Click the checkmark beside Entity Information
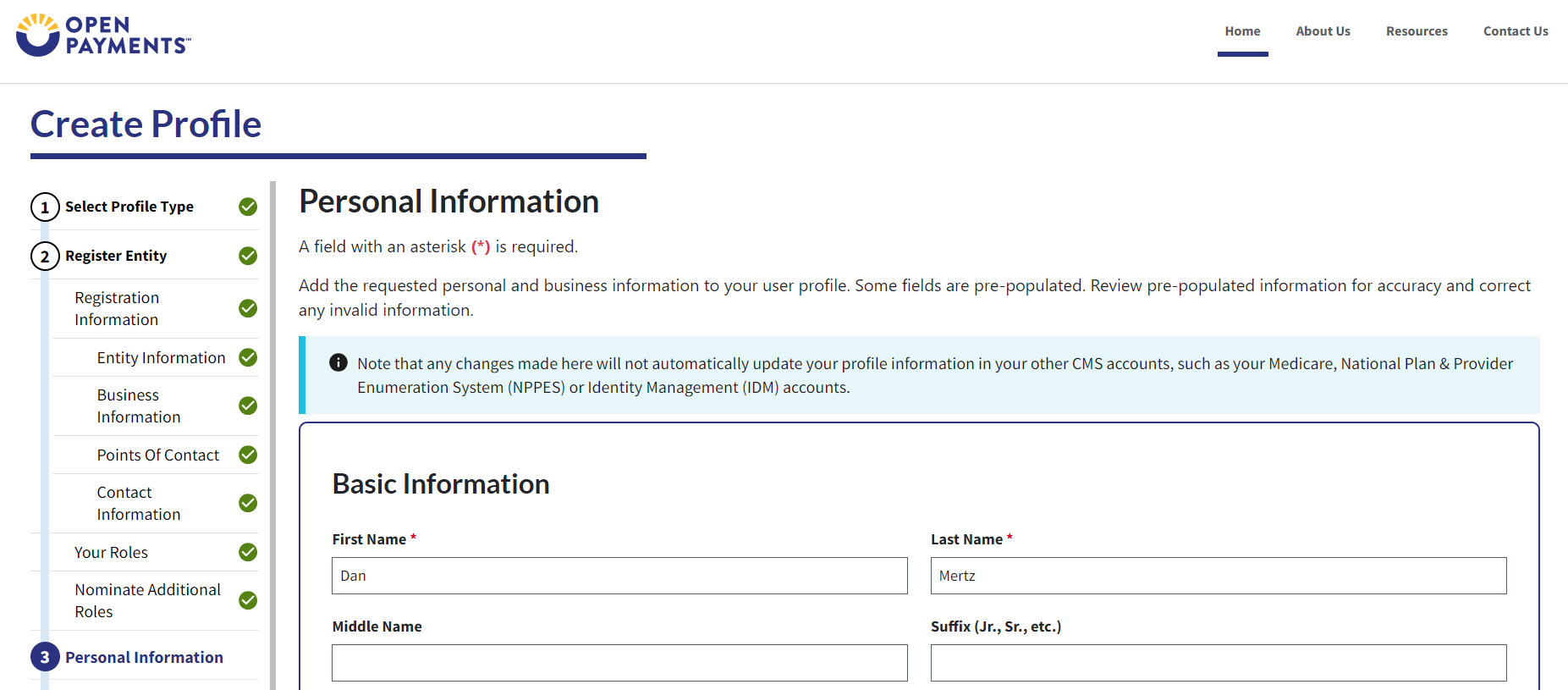Image resolution: width=1568 pixels, height=690 pixels. pyautogui.click(x=248, y=357)
